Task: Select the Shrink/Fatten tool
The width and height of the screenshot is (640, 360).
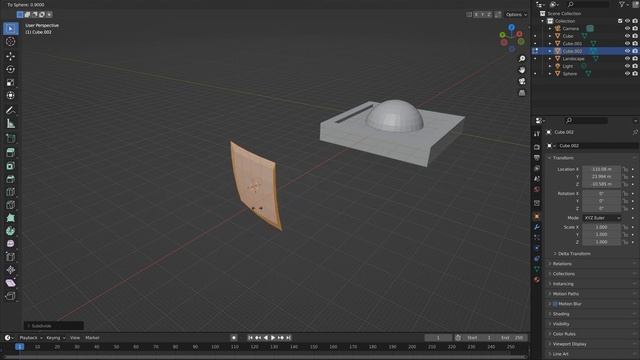Action: [x=11, y=270]
